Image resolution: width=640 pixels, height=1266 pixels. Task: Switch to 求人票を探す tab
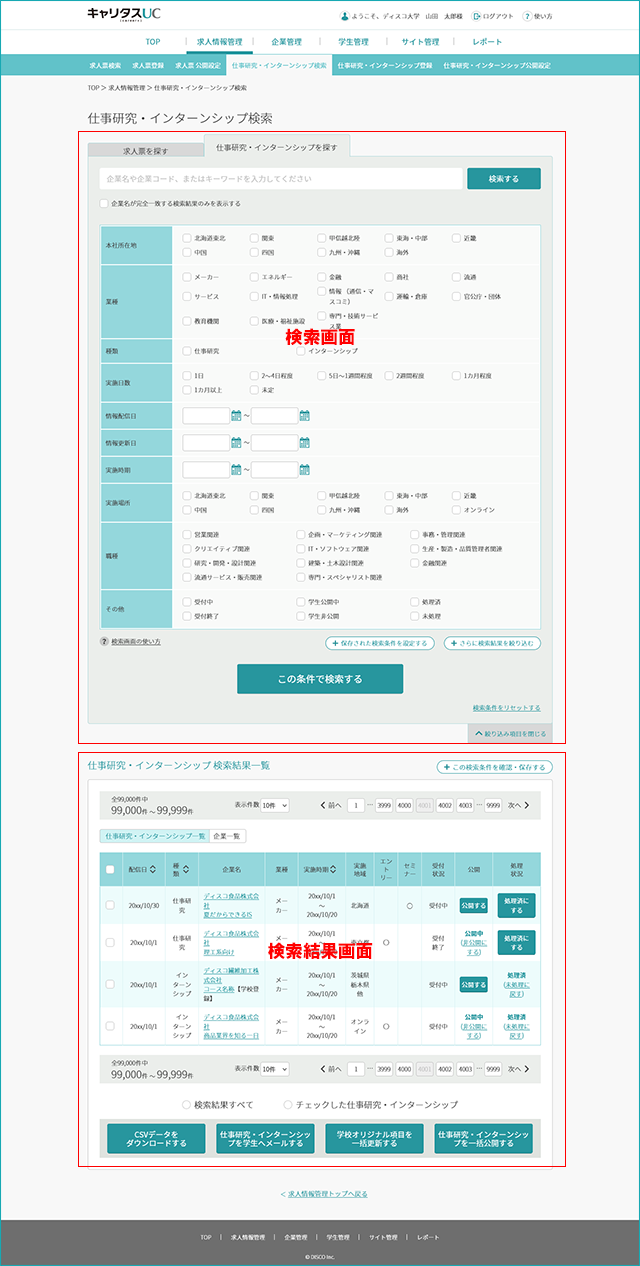tap(145, 151)
